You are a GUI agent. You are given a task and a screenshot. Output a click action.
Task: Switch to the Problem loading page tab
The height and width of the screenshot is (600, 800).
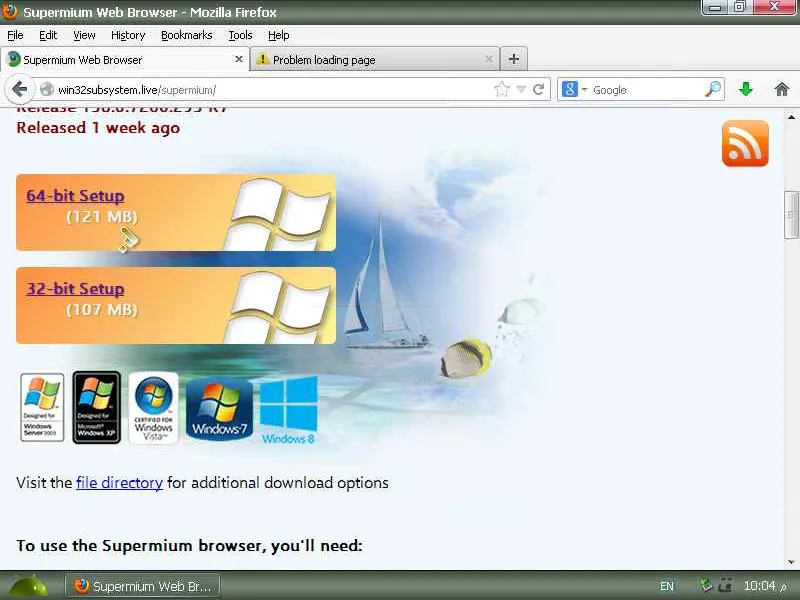point(375,59)
